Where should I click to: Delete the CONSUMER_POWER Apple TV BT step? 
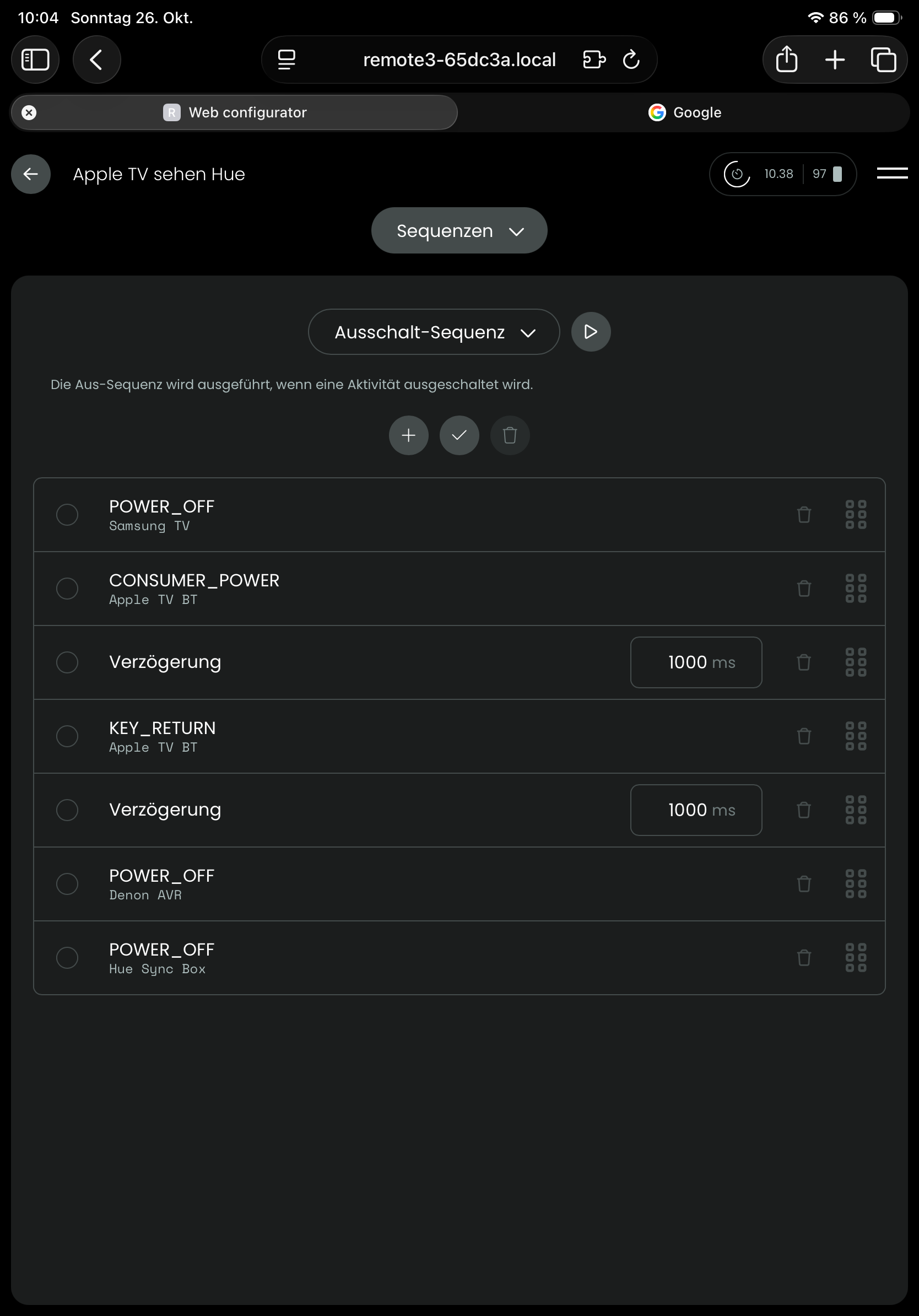pos(804,589)
